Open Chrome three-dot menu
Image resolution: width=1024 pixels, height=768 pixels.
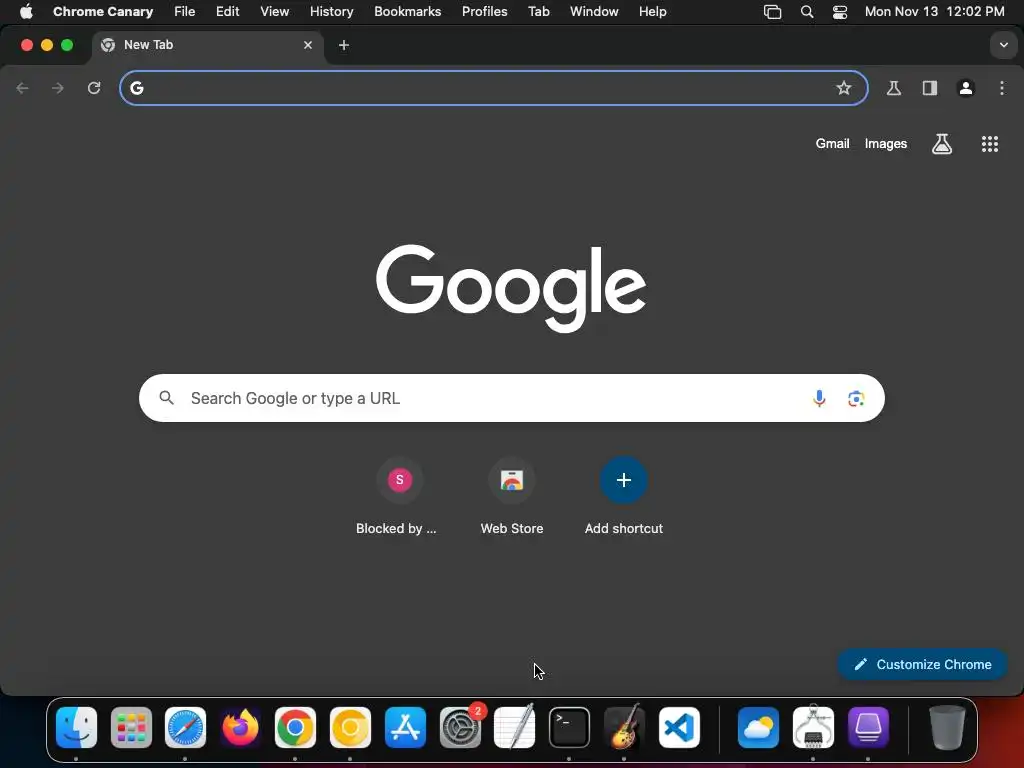pos(1002,88)
